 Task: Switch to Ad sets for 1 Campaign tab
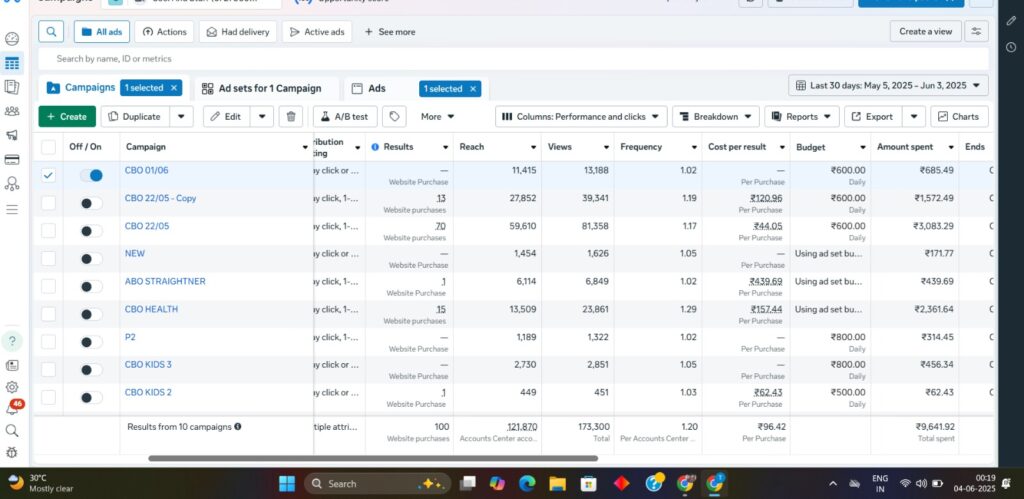point(262,88)
